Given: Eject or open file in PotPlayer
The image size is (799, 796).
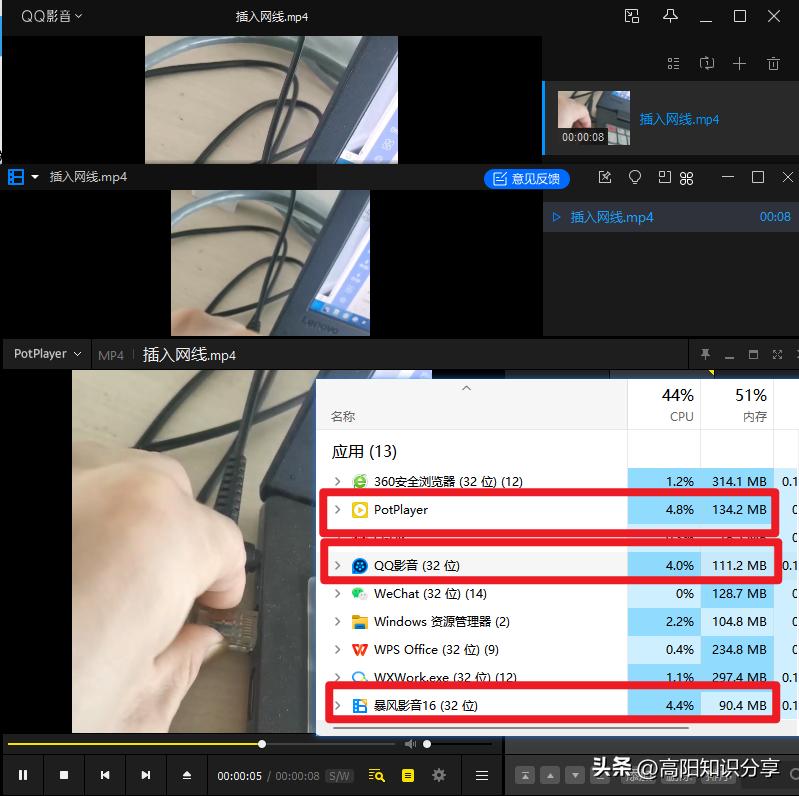Looking at the screenshot, I should tap(186, 775).
